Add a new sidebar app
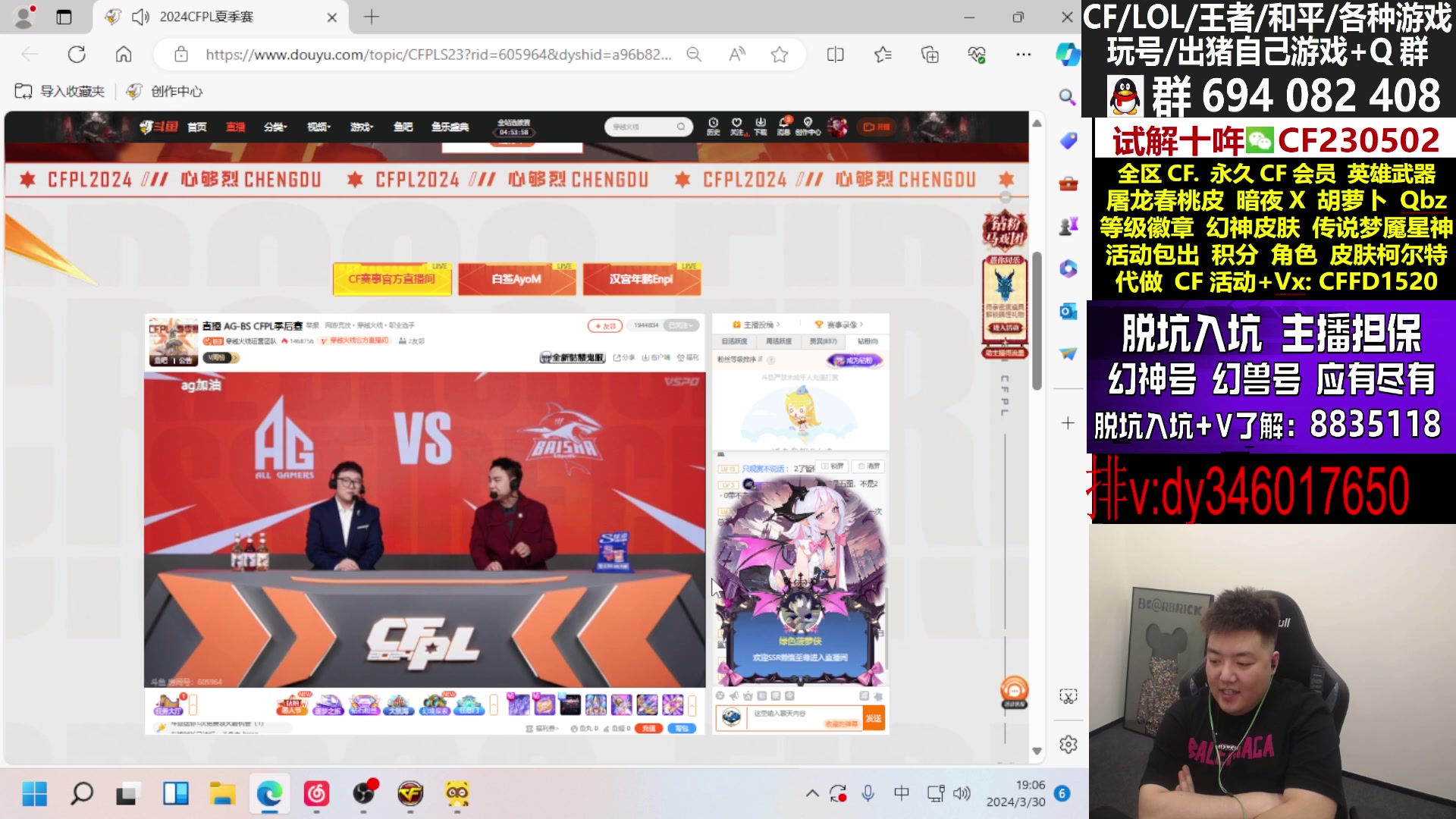Screen dimensions: 1456x819 [x=1068, y=422]
